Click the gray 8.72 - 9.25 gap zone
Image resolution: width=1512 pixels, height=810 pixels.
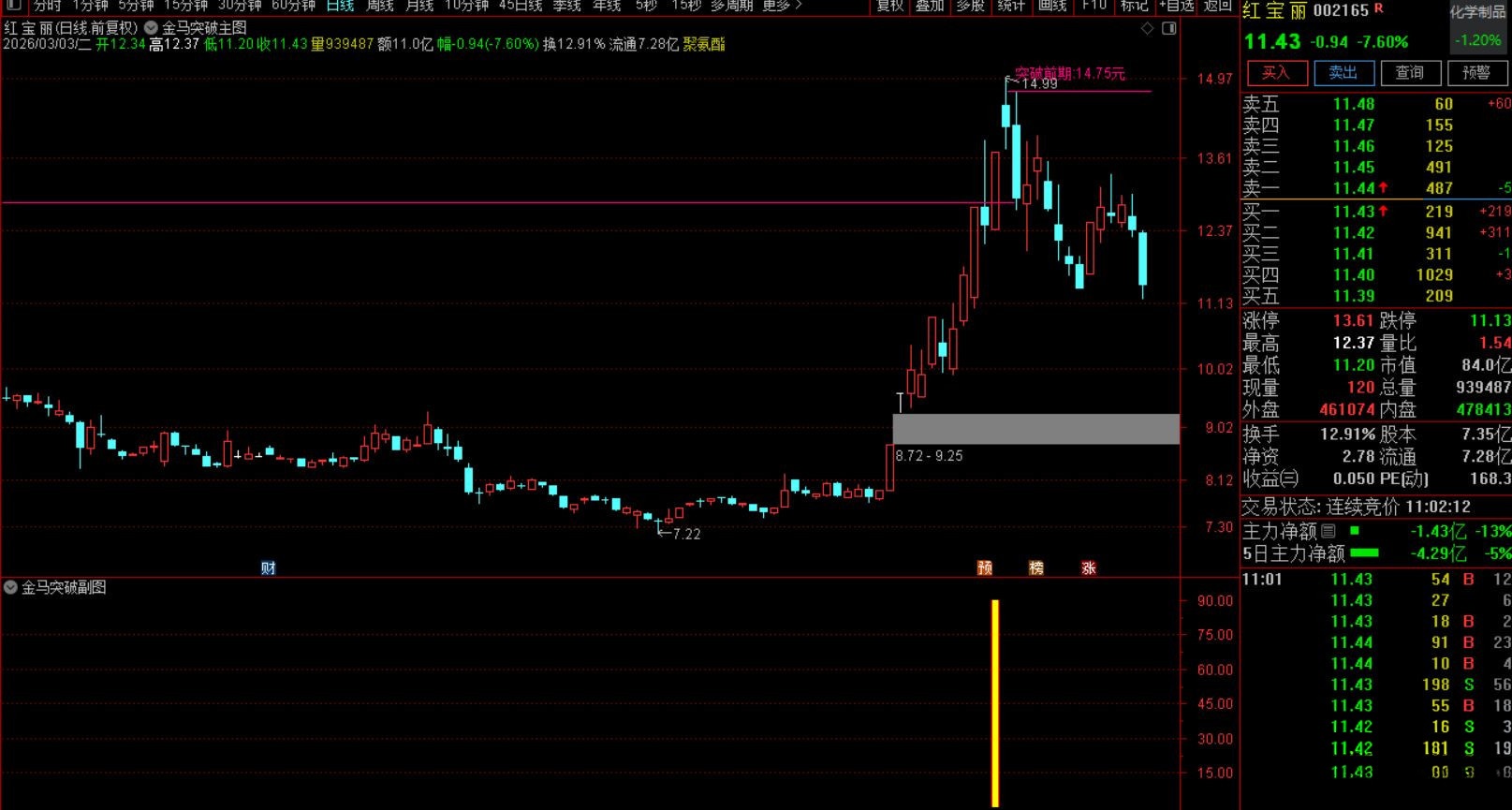(x=1035, y=429)
